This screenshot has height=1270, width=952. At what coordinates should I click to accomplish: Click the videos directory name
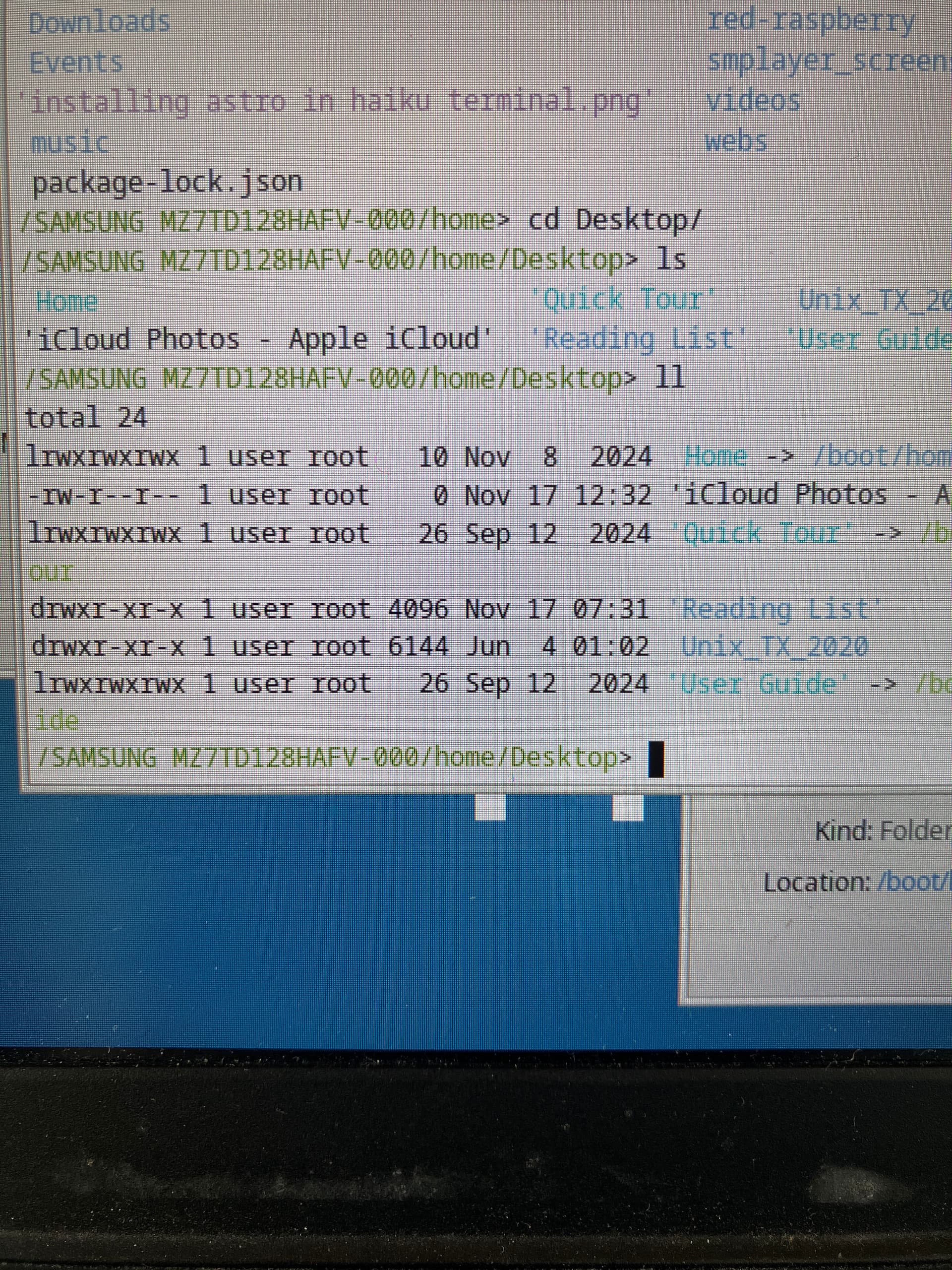tap(752, 102)
